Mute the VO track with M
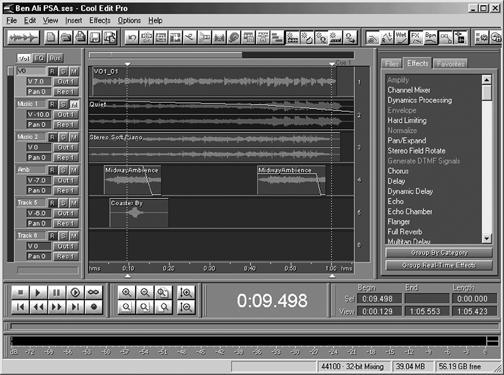 point(74,71)
